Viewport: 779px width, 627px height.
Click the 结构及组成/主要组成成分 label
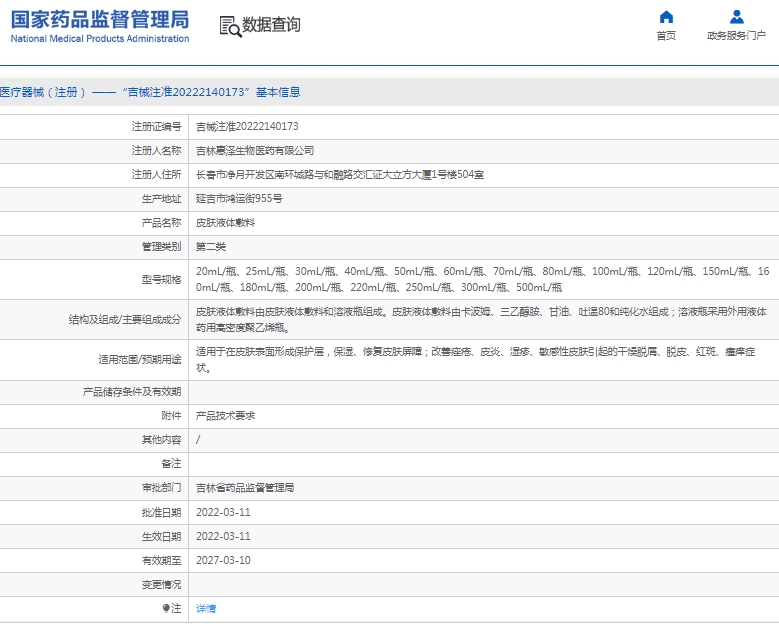(x=125, y=319)
